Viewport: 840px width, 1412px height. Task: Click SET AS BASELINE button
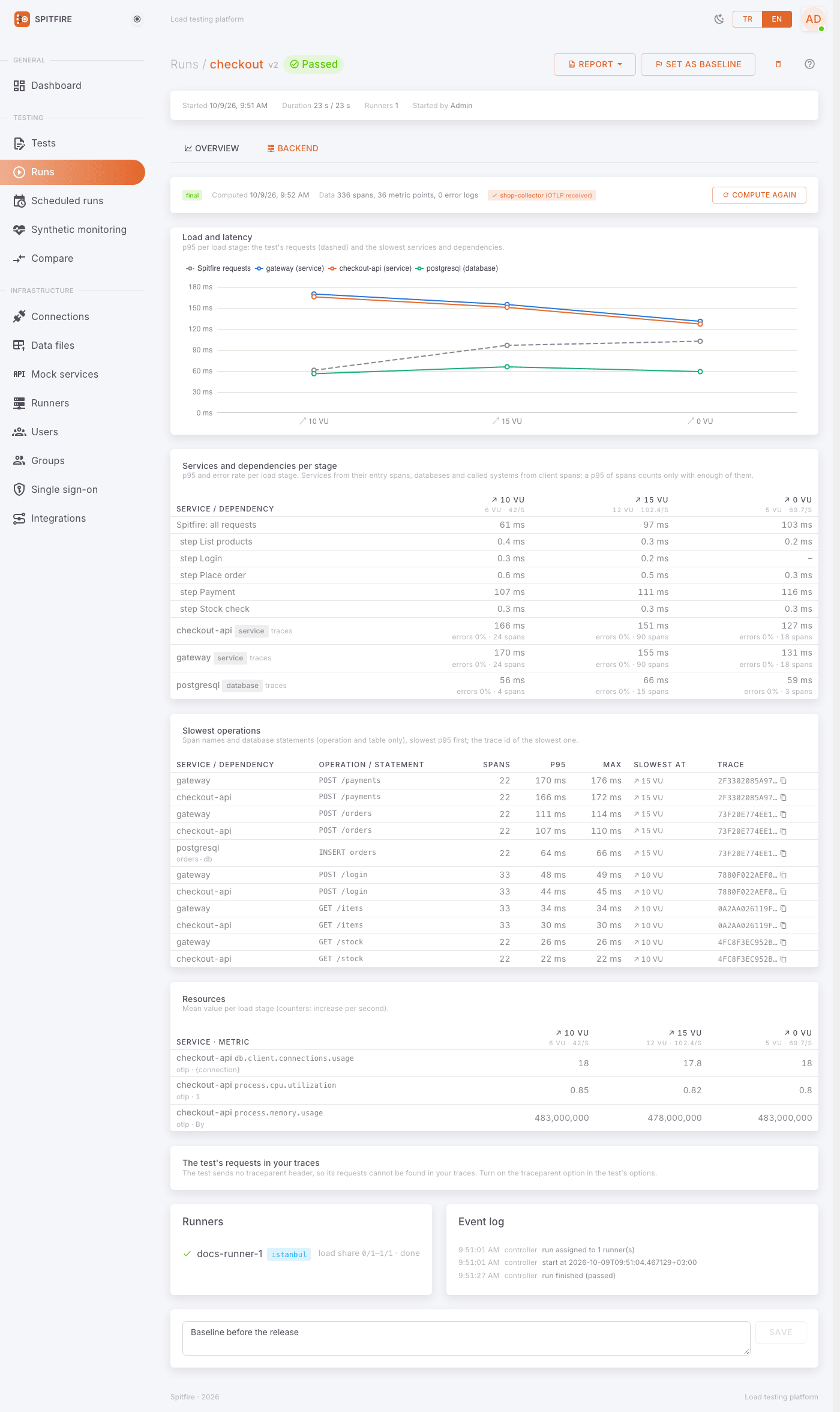click(x=698, y=64)
